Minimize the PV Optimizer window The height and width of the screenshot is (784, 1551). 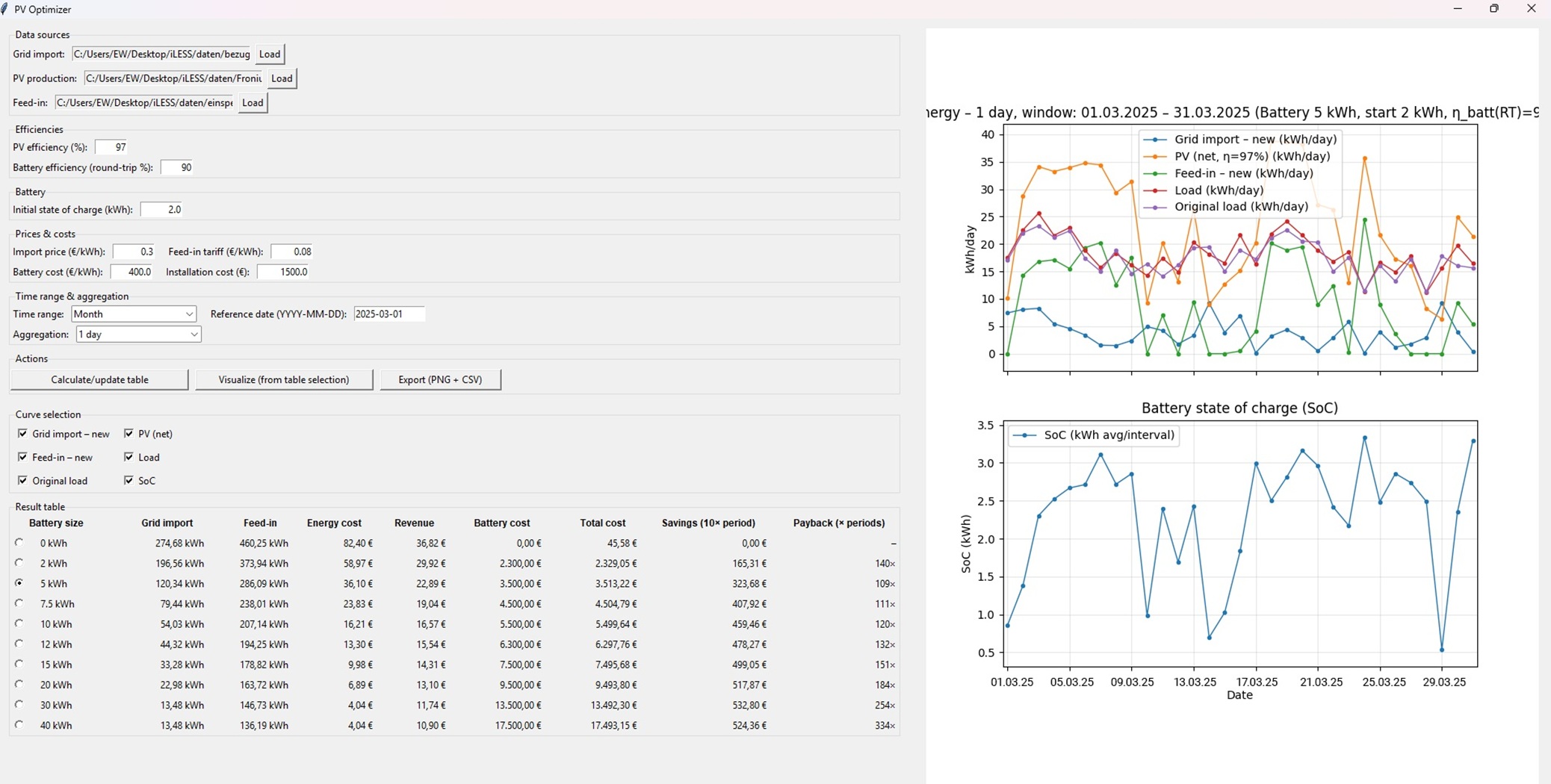[x=1458, y=9]
